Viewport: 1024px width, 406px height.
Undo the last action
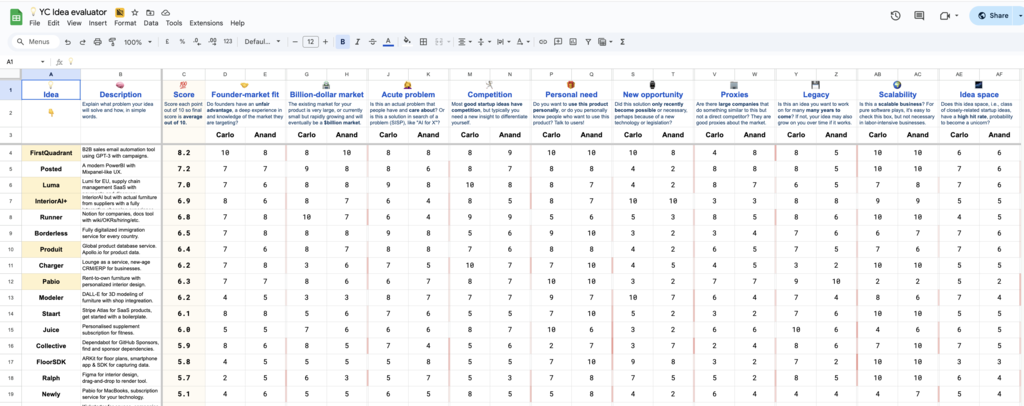(x=68, y=42)
